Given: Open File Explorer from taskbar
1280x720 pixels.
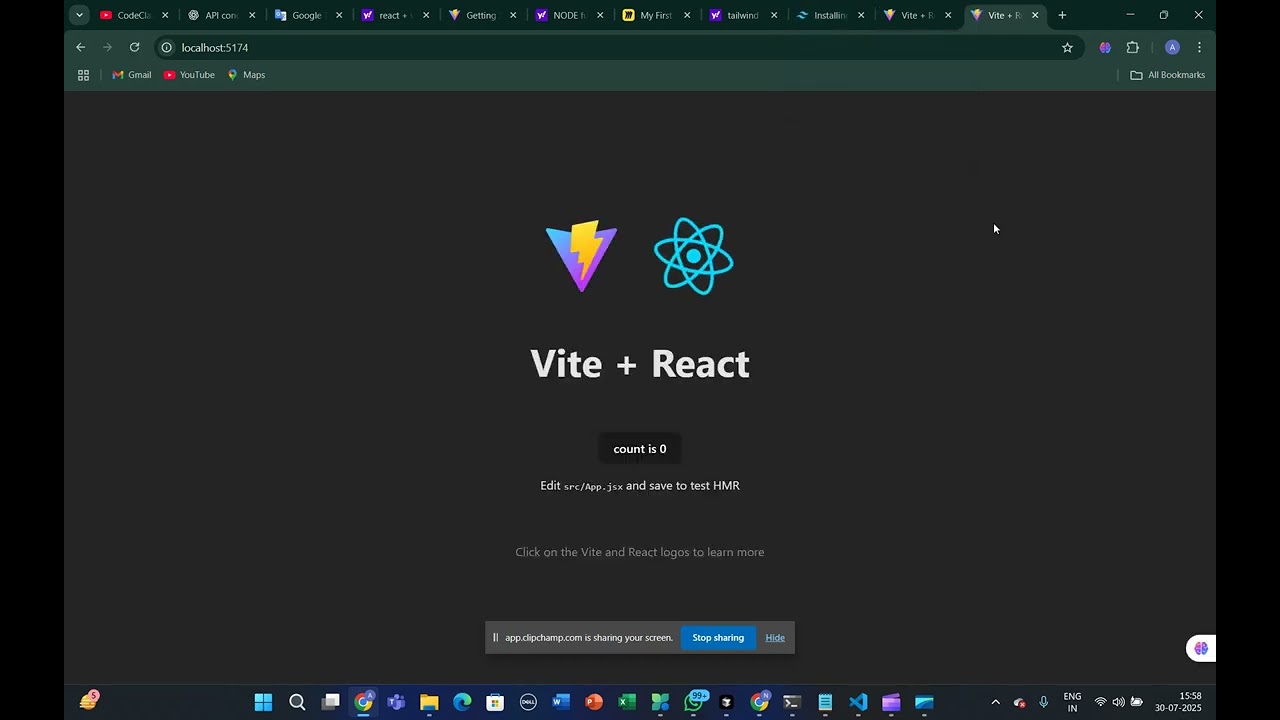Looking at the screenshot, I should tap(429, 702).
